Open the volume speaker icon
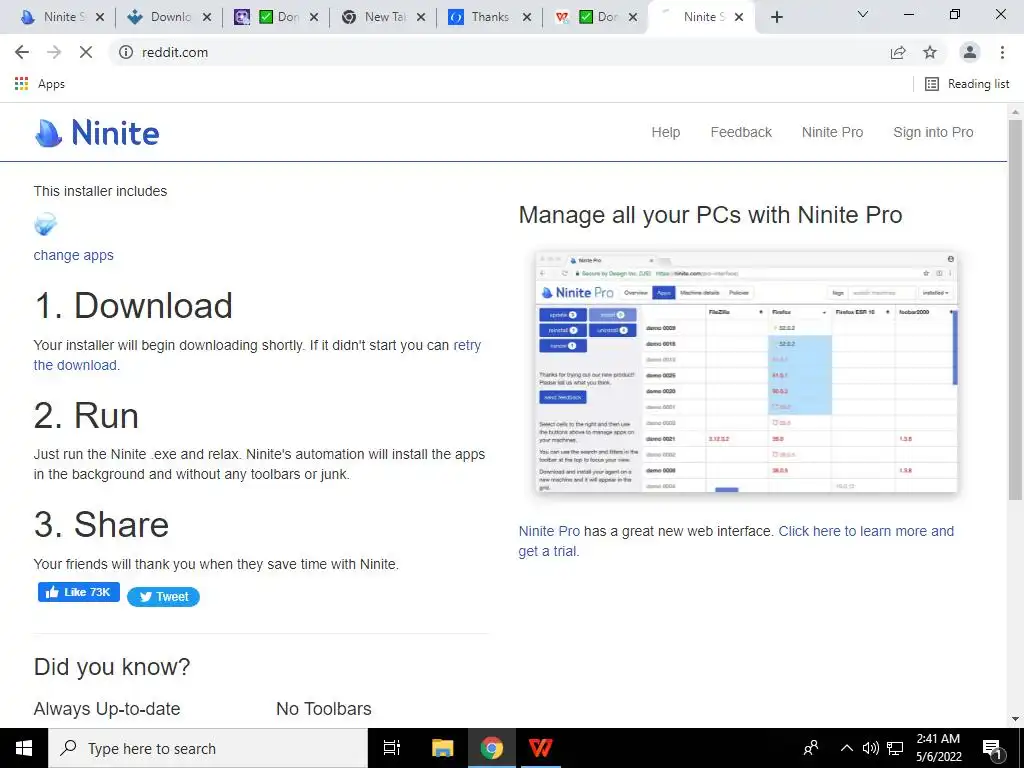Viewport: 1024px width, 768px height. [871, 748]
